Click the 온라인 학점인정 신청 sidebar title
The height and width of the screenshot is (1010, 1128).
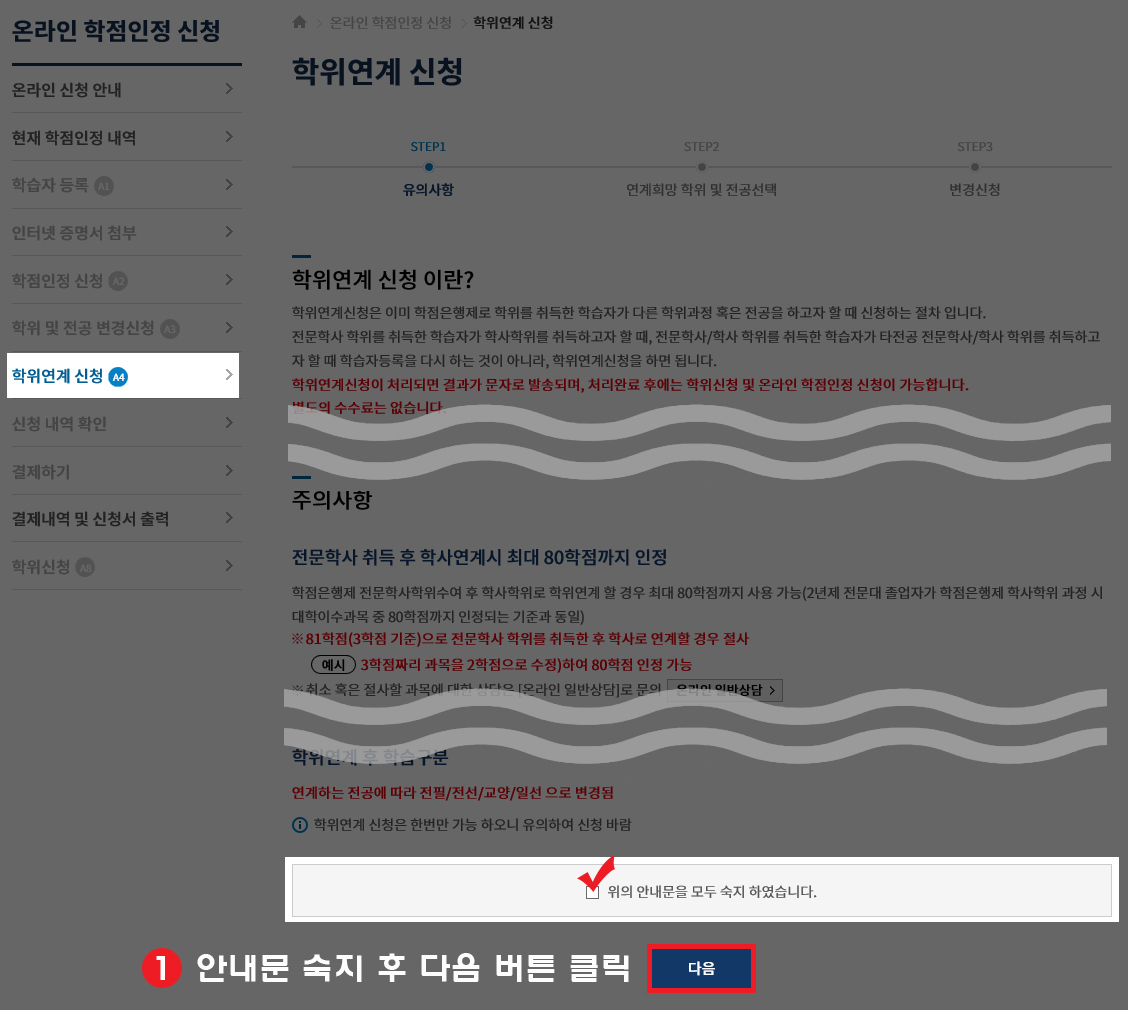pos(116,31)
